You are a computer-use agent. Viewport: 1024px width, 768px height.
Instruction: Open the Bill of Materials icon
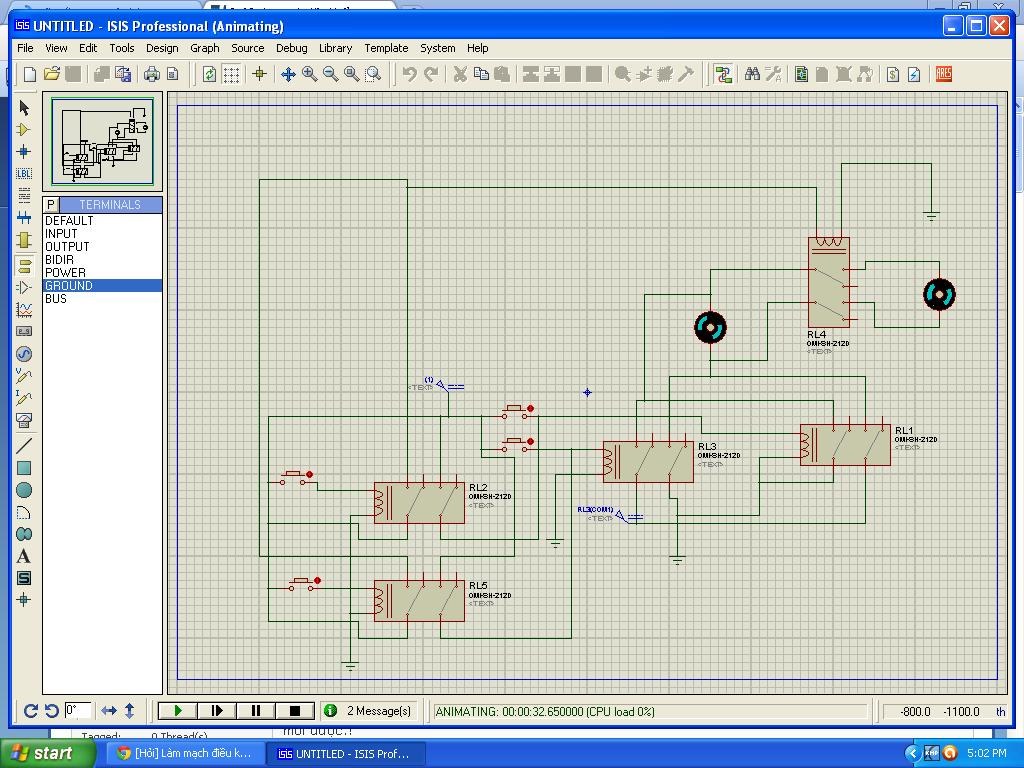click(x=893, y=74)
